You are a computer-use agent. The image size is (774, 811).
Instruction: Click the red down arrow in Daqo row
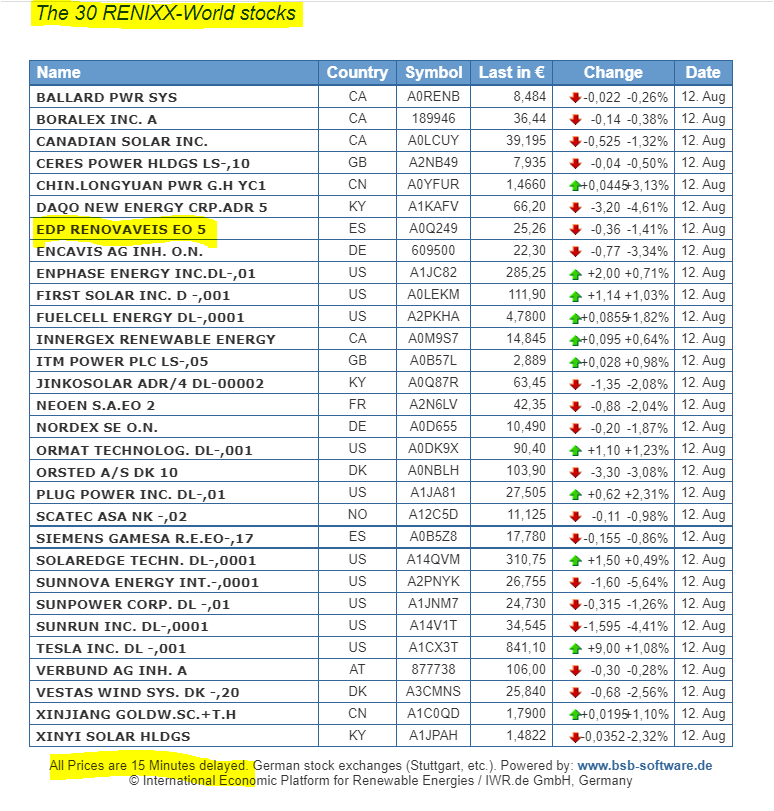pos(575,207)
